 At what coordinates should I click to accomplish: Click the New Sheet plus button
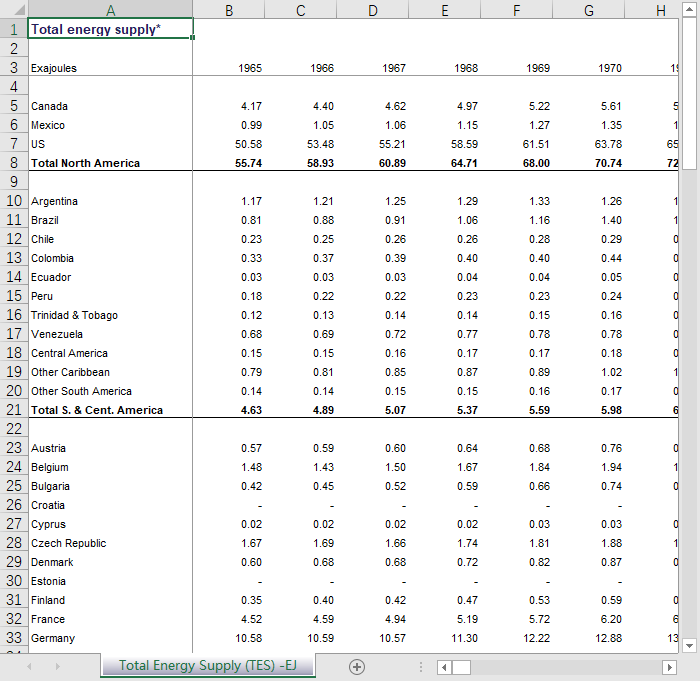357,666
